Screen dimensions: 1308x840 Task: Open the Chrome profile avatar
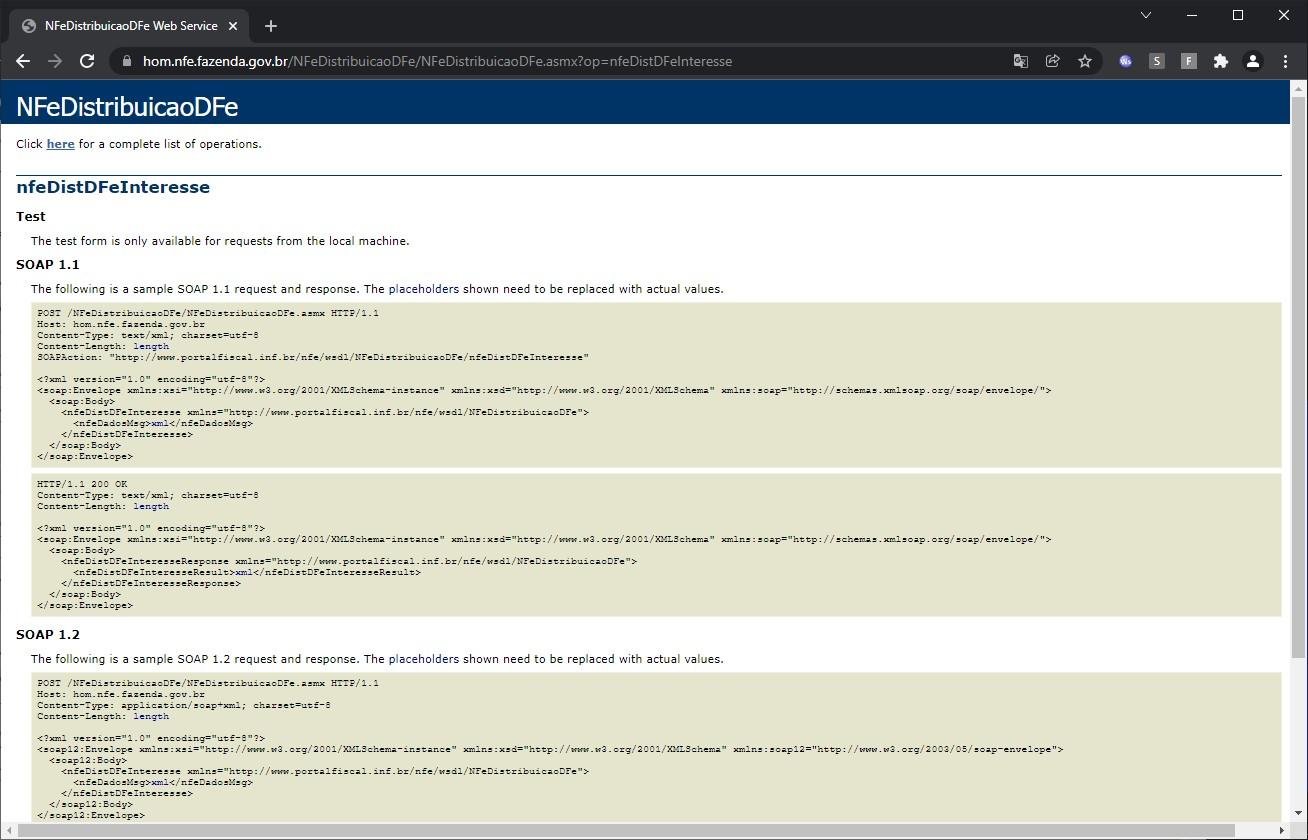pyautogui.click(x=1253, y=61)
